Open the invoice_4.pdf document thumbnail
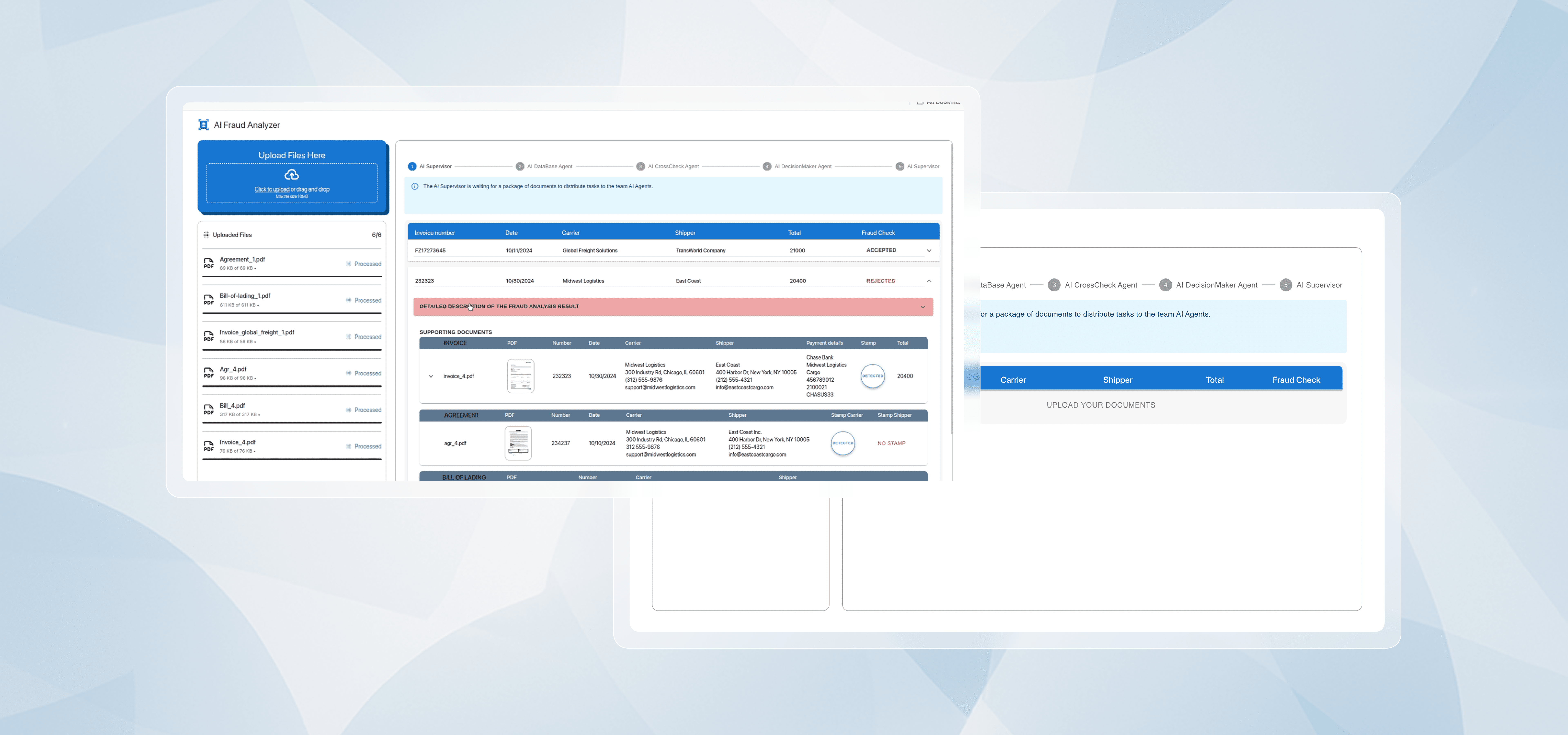 click(x=520, y=376)
